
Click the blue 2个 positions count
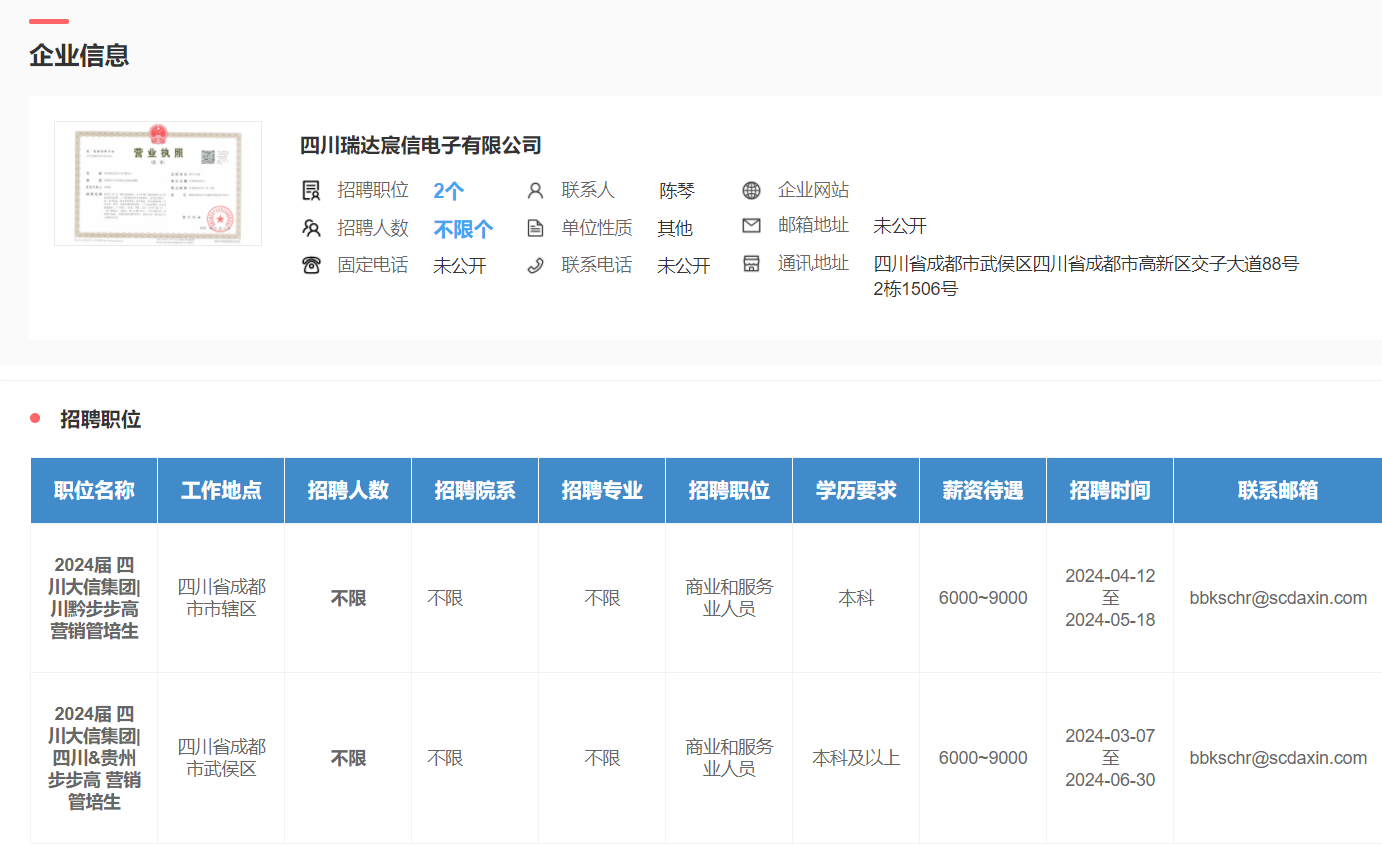click(x=448, y=191)
